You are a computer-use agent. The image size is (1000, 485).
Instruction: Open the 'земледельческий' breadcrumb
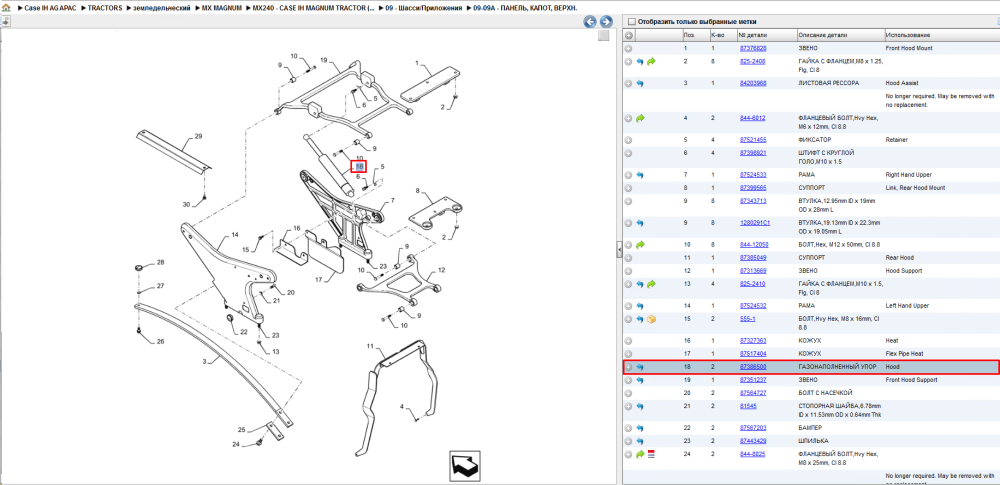(161, 8)
